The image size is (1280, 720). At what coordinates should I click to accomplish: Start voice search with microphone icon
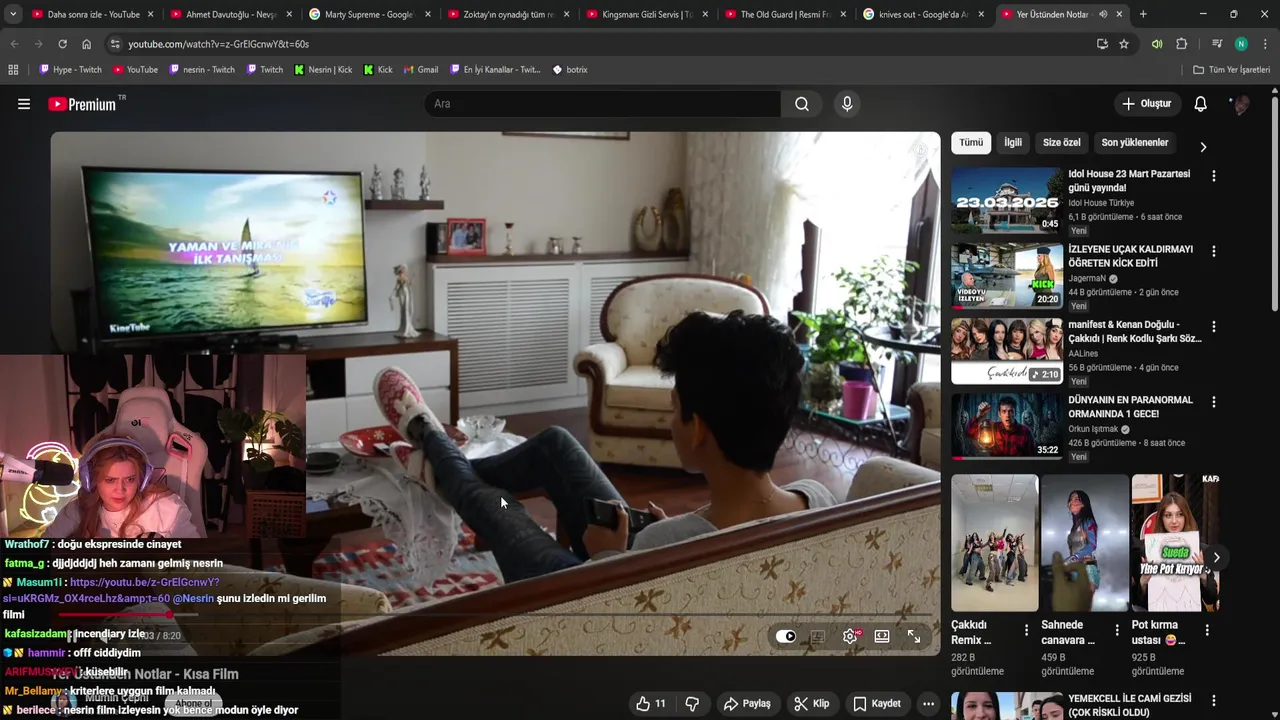847,104
